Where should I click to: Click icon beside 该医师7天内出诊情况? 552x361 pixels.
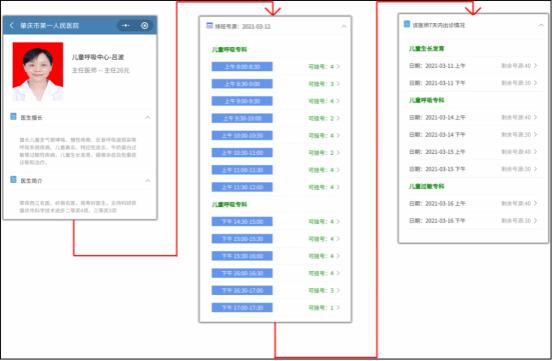point(407,24)
